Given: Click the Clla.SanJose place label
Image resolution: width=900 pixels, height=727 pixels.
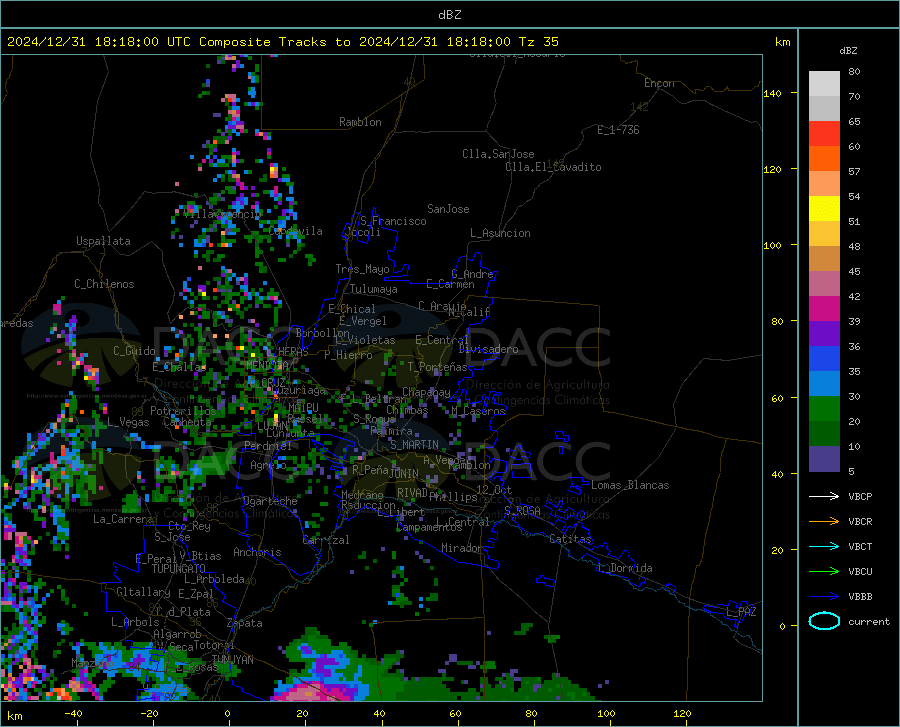Looking at the screenshot, I should [498, 154].
